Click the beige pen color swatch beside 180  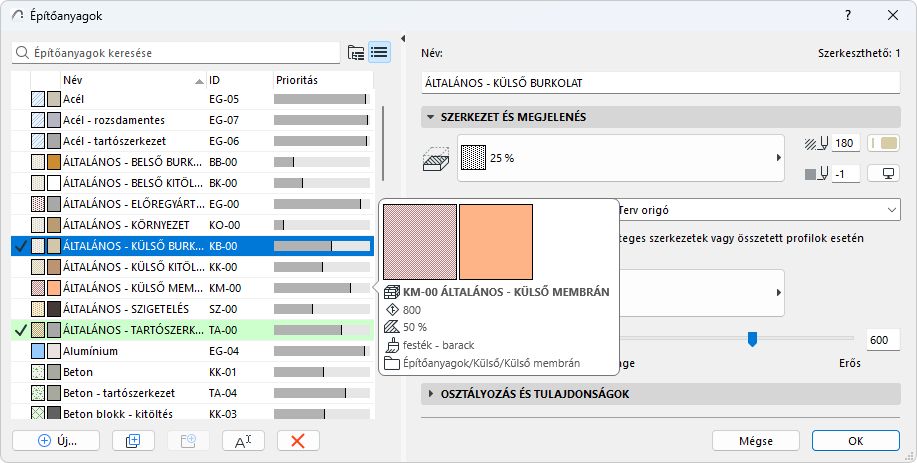(883, 143)
